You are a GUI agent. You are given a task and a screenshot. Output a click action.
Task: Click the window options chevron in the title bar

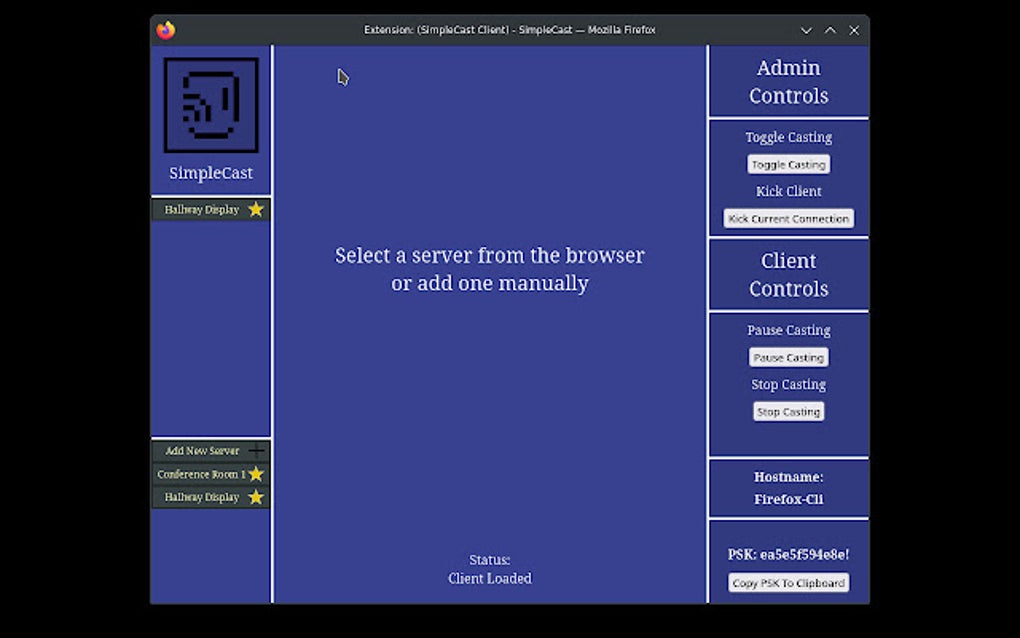click(806, 30)
